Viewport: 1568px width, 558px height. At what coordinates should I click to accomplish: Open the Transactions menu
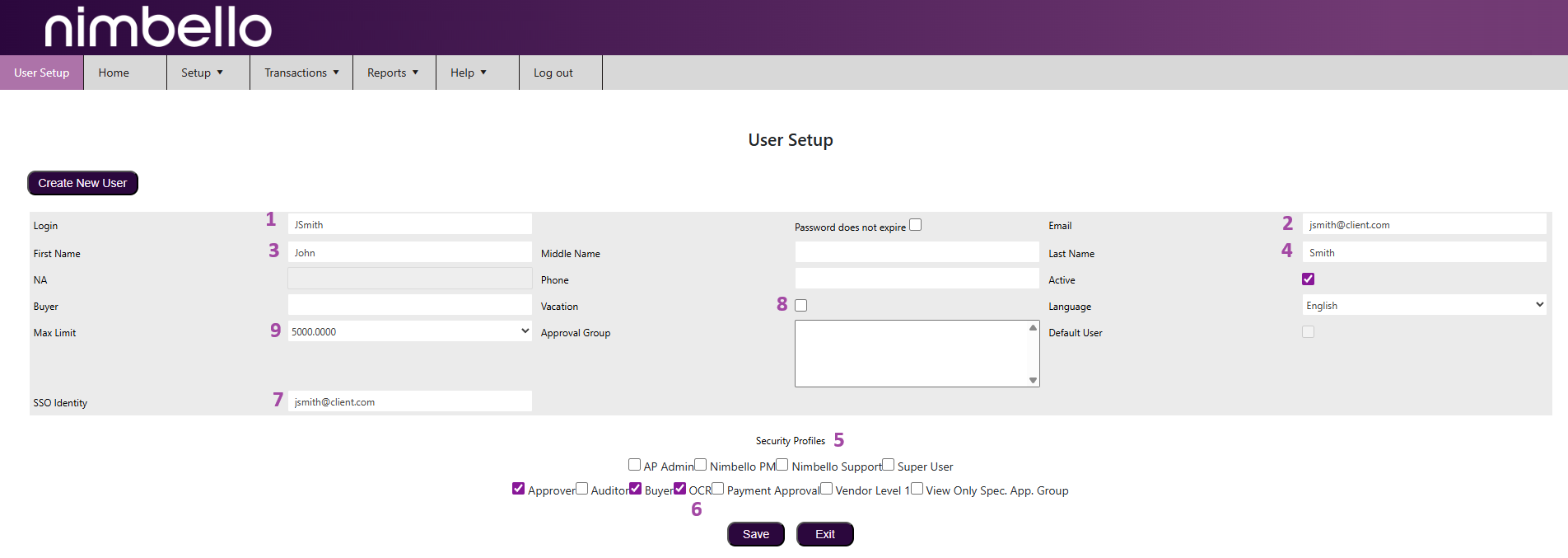(301, 73)
